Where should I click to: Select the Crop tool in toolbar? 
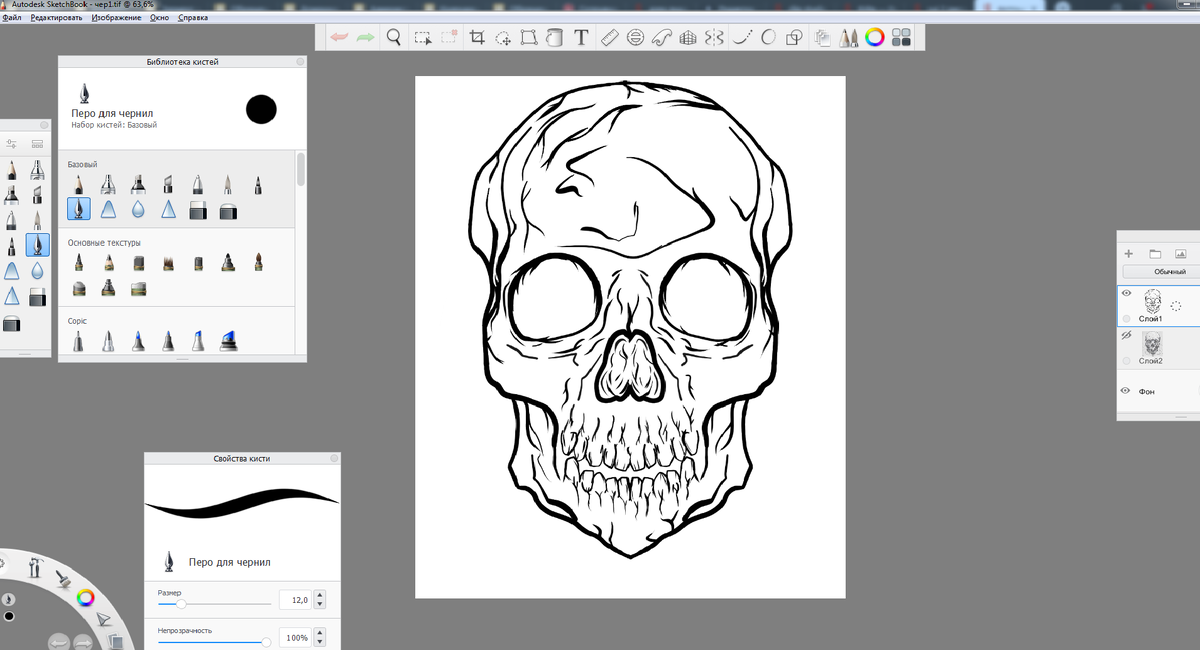pos(477,38)
